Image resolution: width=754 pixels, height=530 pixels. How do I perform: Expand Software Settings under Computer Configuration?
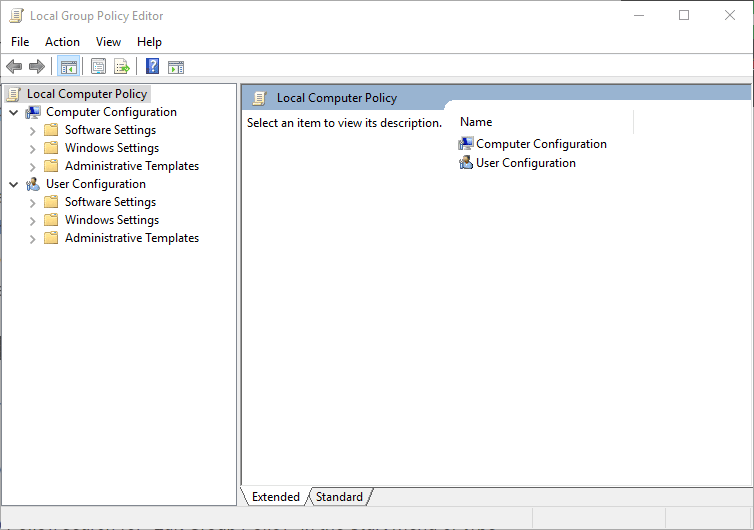tap(32, 131)
